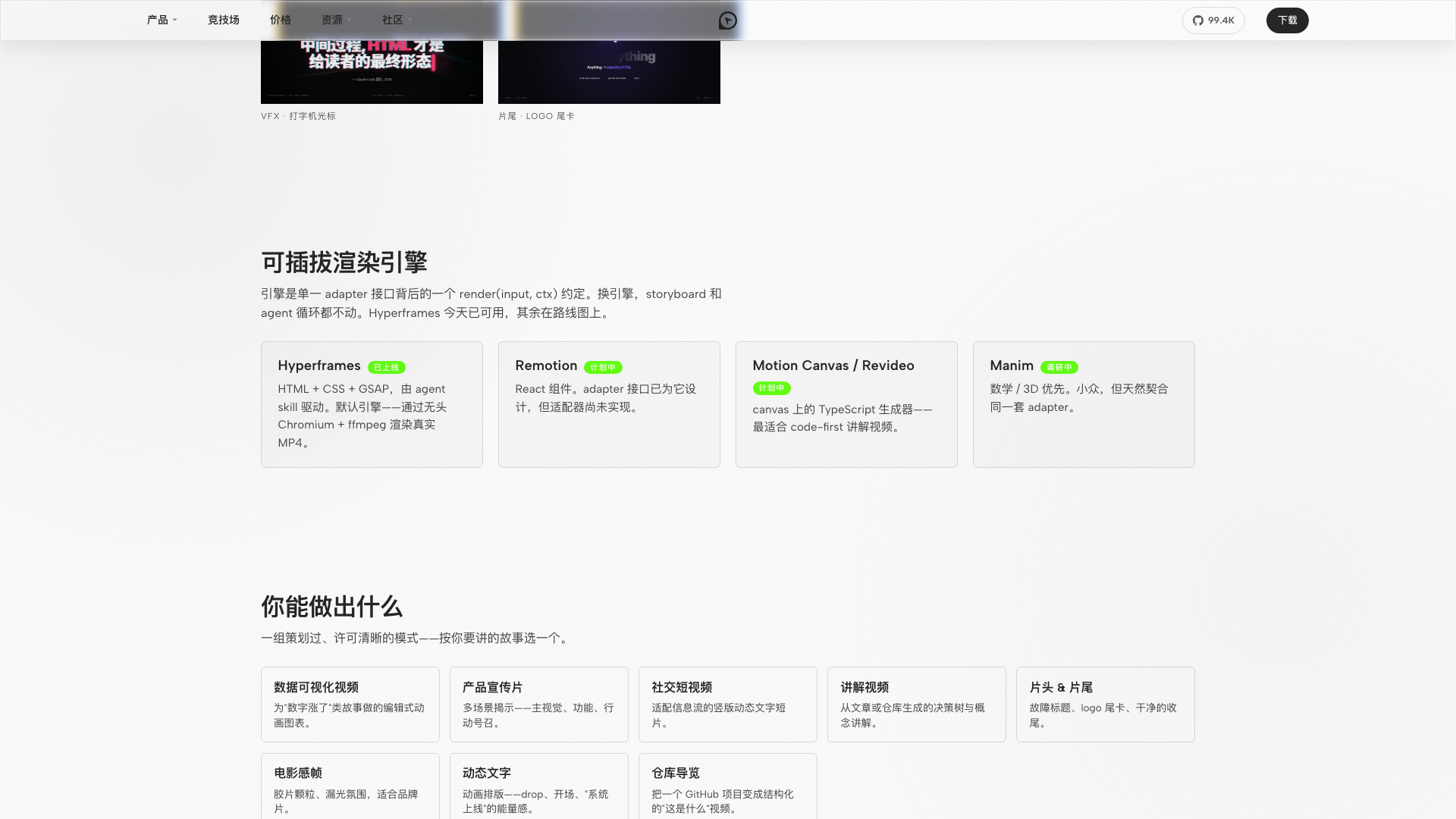
Task: Open the 讲解视频 card
Action: [917, 704]
